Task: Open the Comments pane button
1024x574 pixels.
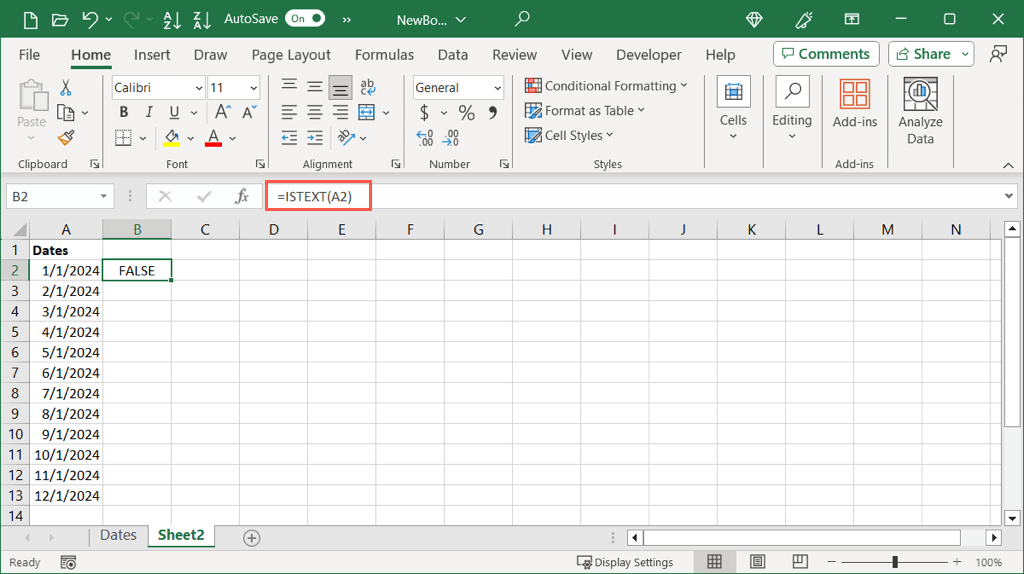Action: [826, 54]
